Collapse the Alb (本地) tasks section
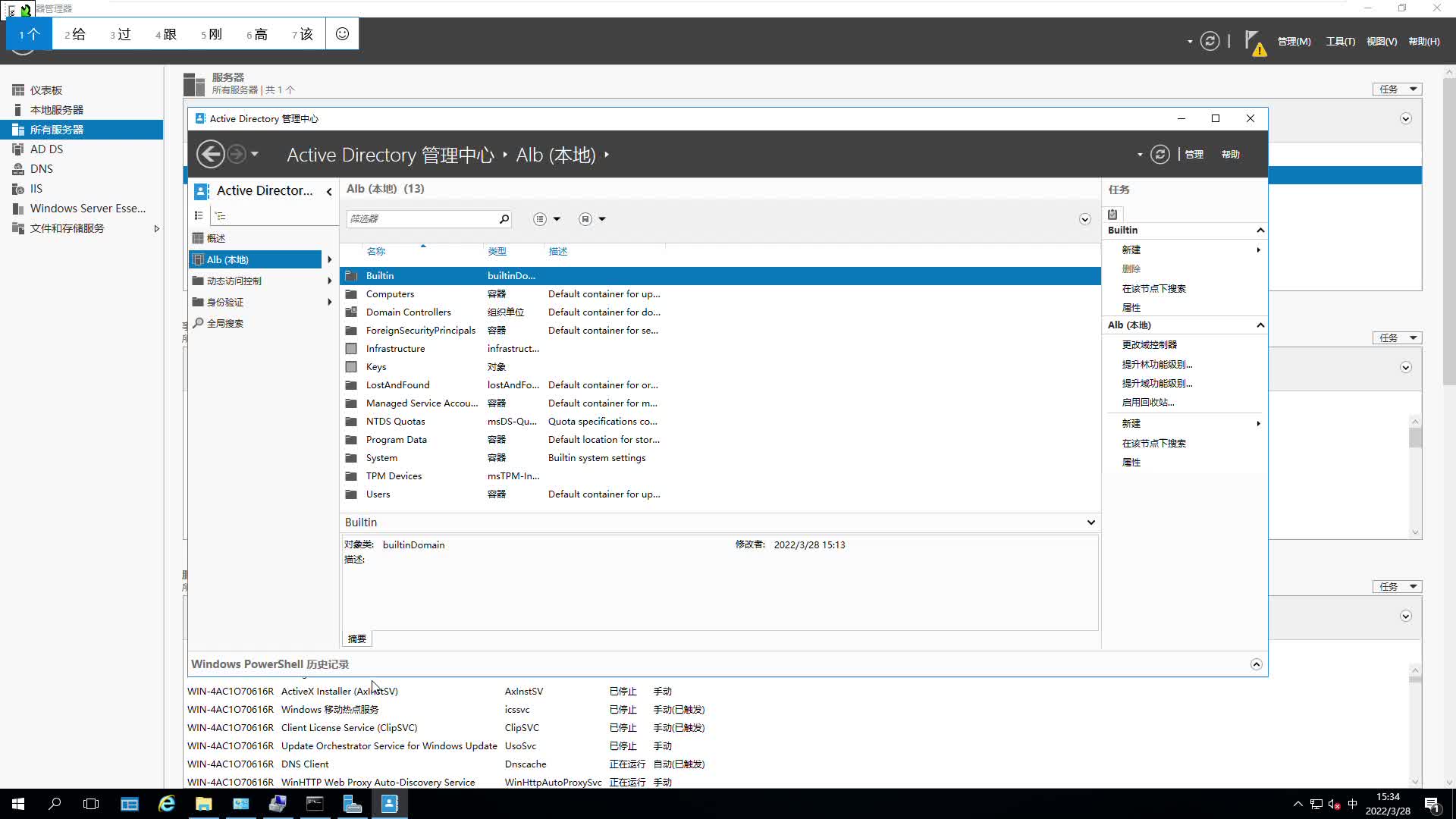 pyautogui.click(x=1260, y=325)
